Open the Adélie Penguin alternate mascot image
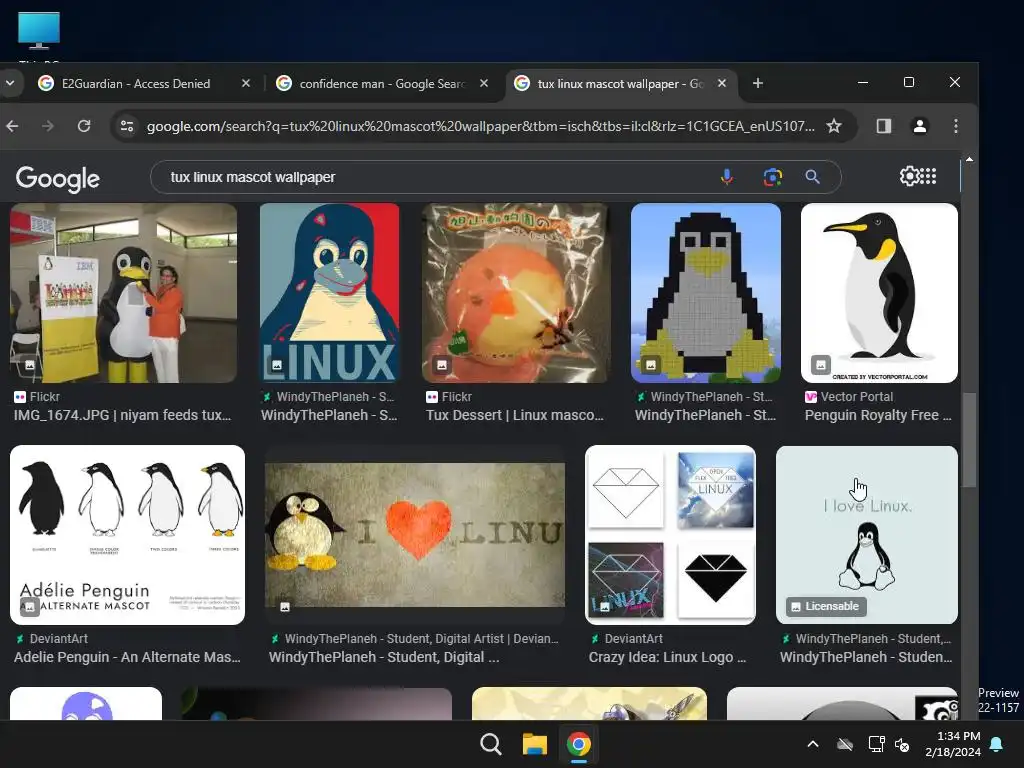 [x=127, y=535]
